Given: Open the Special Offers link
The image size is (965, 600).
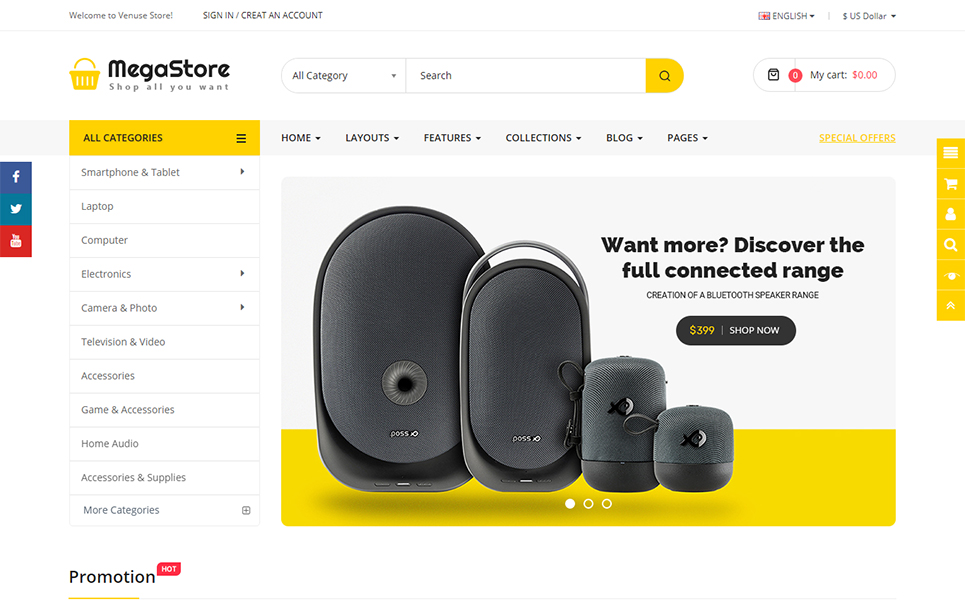Looking at the screenshot, I should pos(857,138).
